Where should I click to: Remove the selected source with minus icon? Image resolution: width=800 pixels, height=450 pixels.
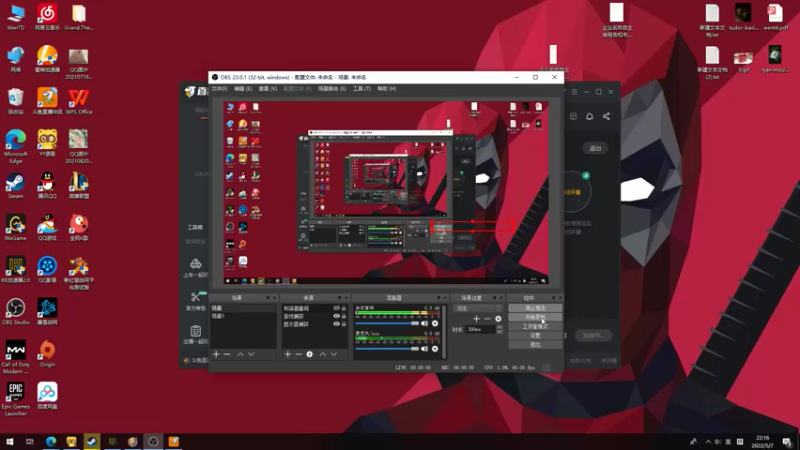pyautogui.click(x=298, y=354)
